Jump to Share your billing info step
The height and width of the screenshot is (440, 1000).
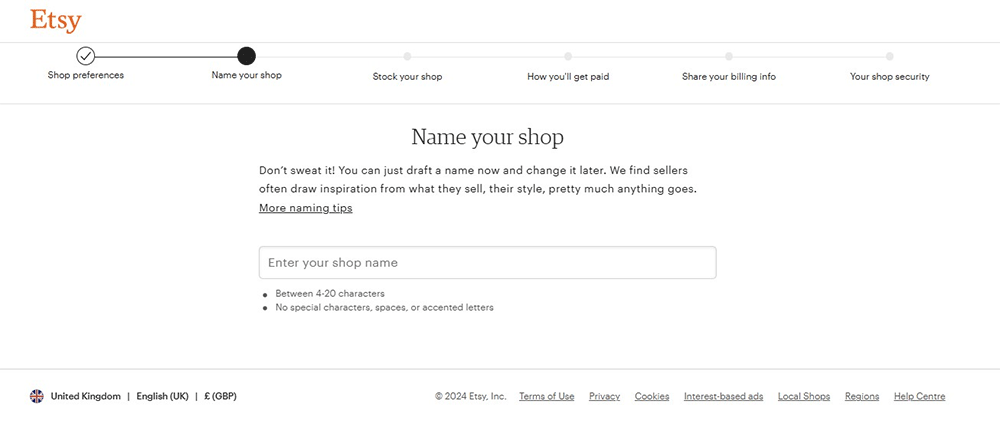point(728,76)
